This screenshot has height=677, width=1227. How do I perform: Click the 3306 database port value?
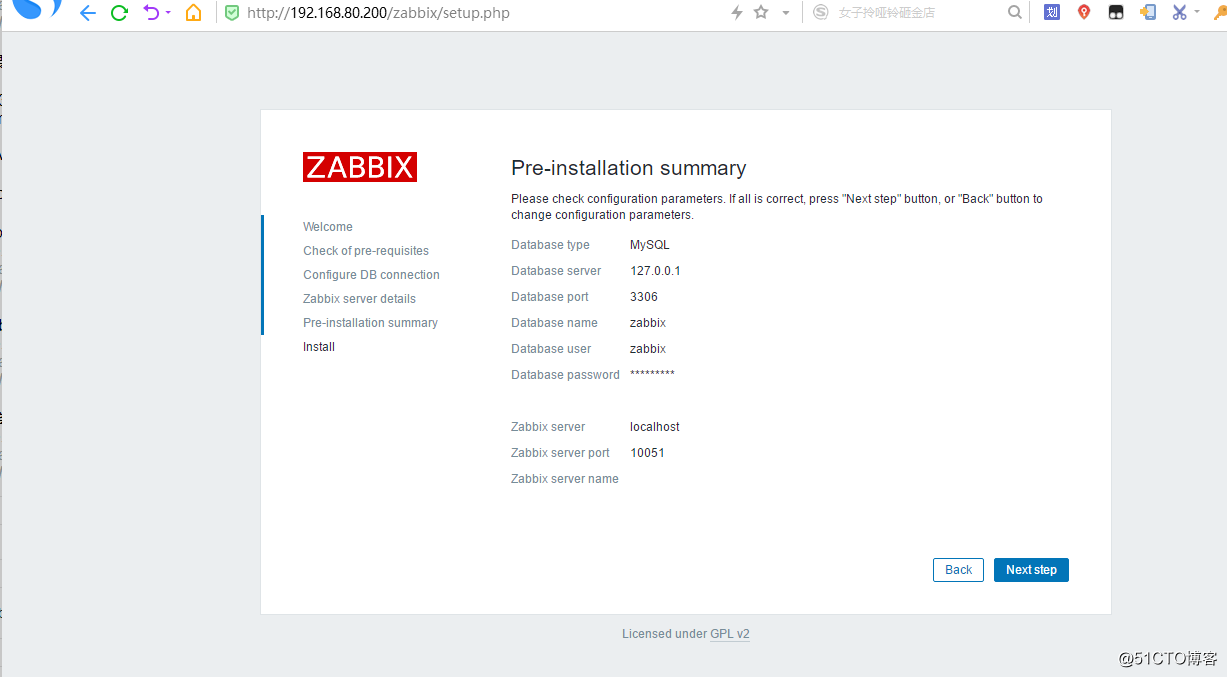click(x=644, y=297)
